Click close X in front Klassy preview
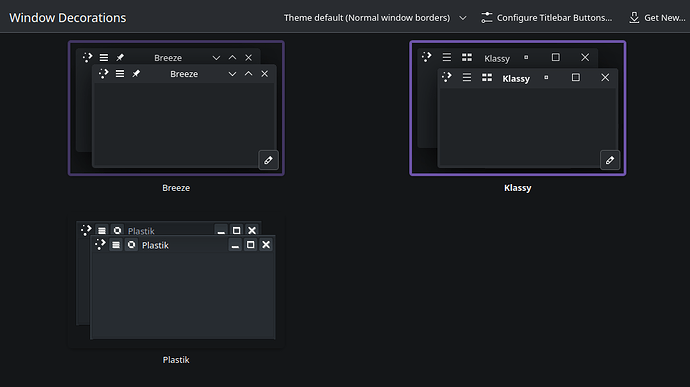Screen dimensions: 690x387 (x=605, y=77)
